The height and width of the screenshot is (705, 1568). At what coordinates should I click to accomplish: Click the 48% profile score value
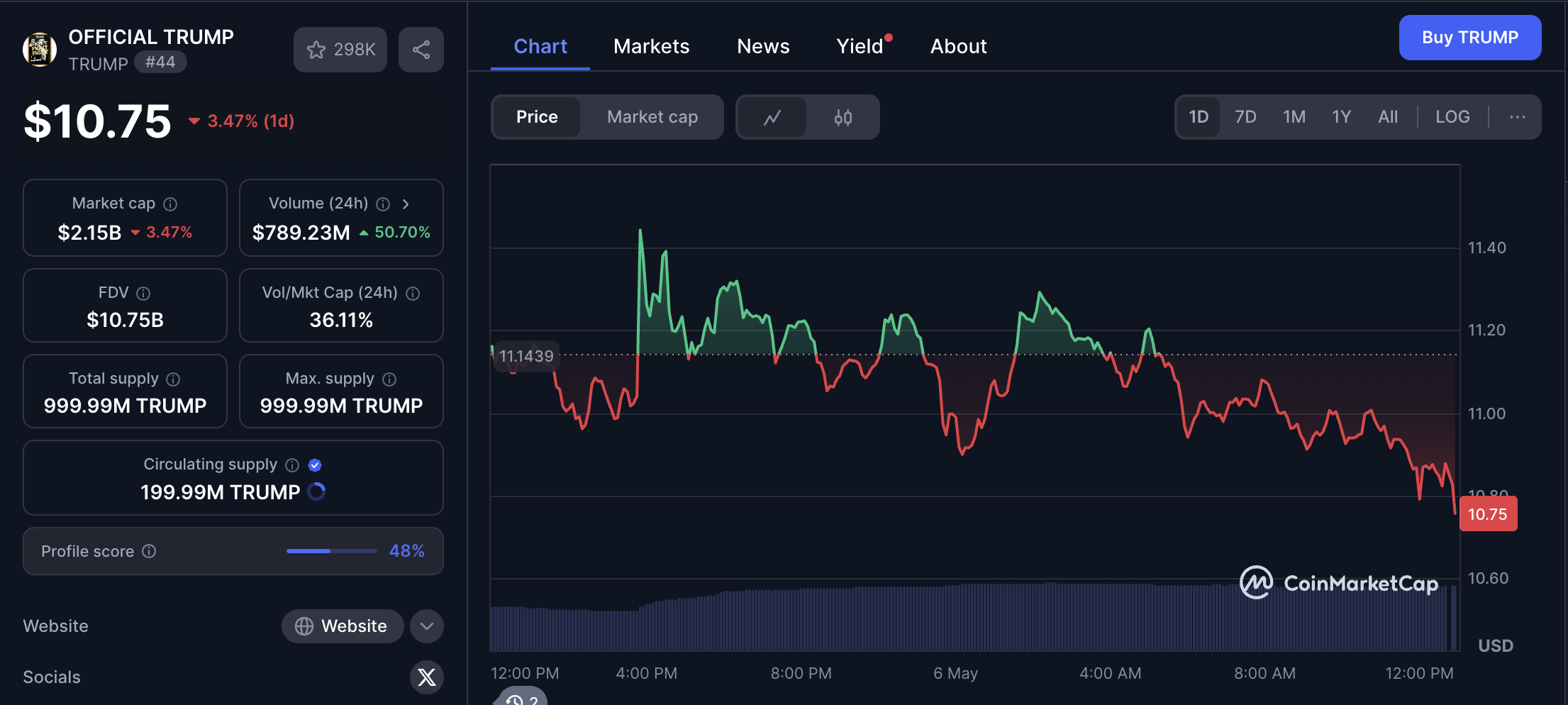coord(407,551)
